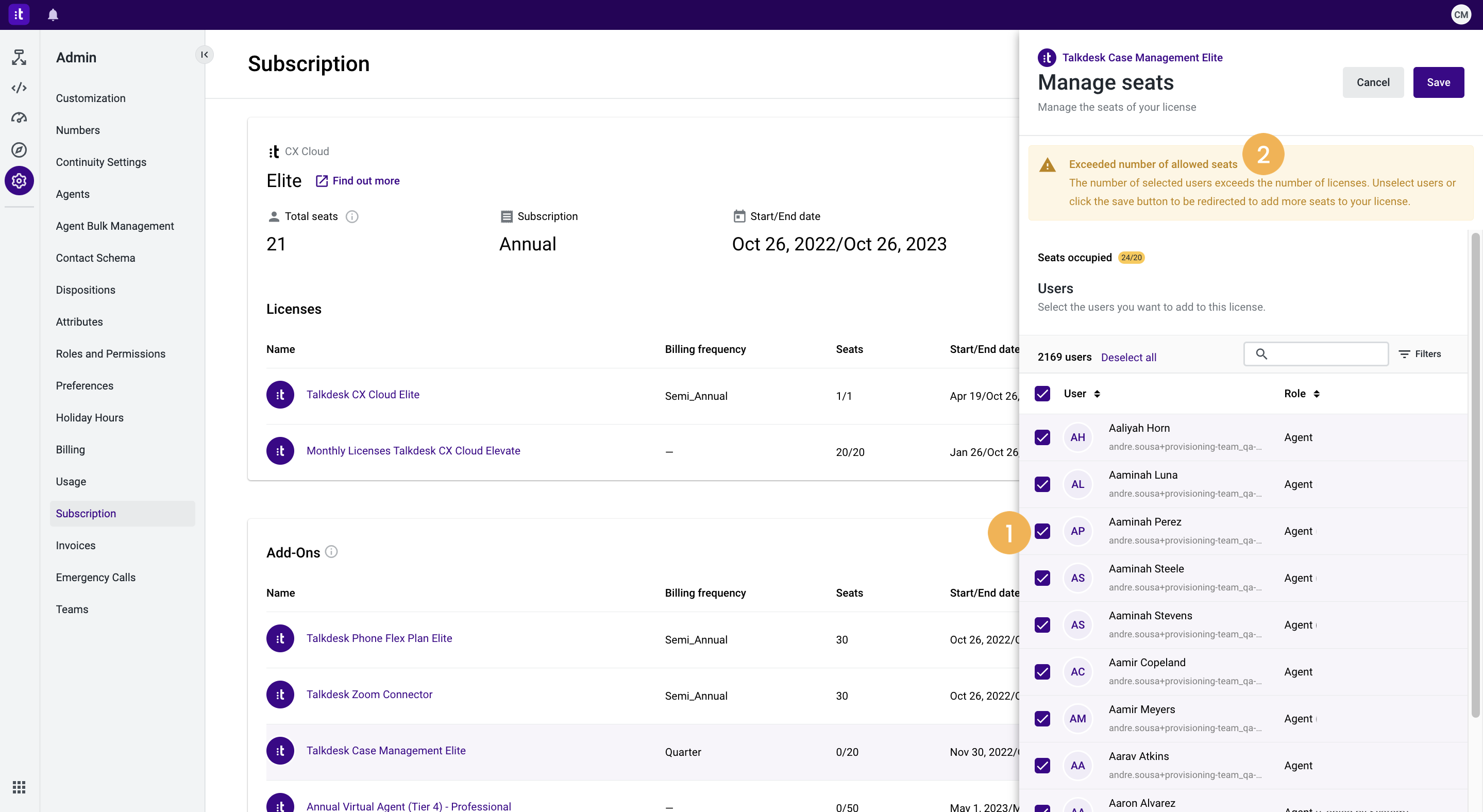Click the Total seats info icon
Viewport: 1483px width, 812px height.
click(352, 216)
